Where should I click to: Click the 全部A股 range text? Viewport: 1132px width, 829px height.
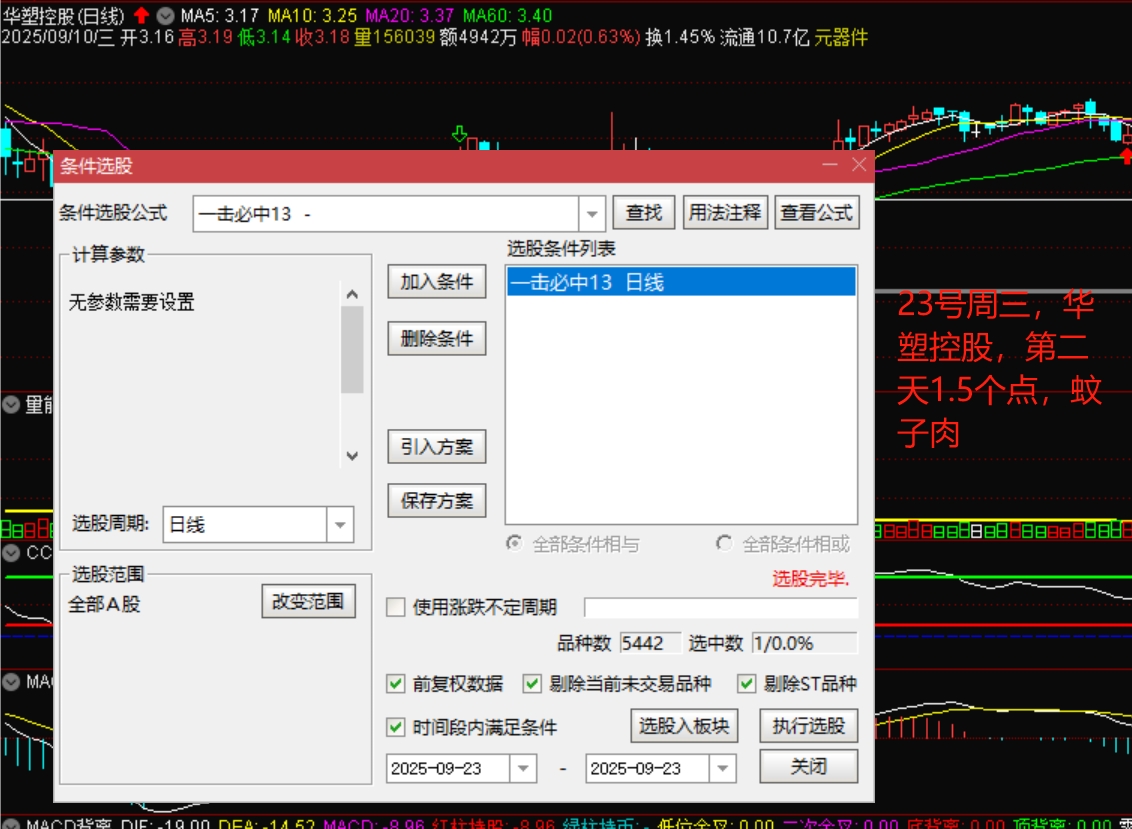[104, 604]
